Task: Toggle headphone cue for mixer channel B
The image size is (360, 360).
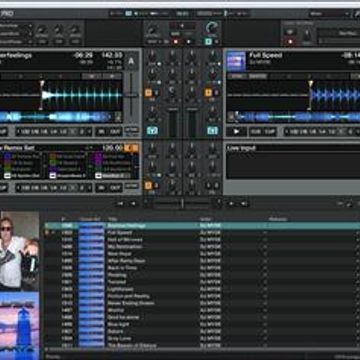Action: click(x=212, y=130)
